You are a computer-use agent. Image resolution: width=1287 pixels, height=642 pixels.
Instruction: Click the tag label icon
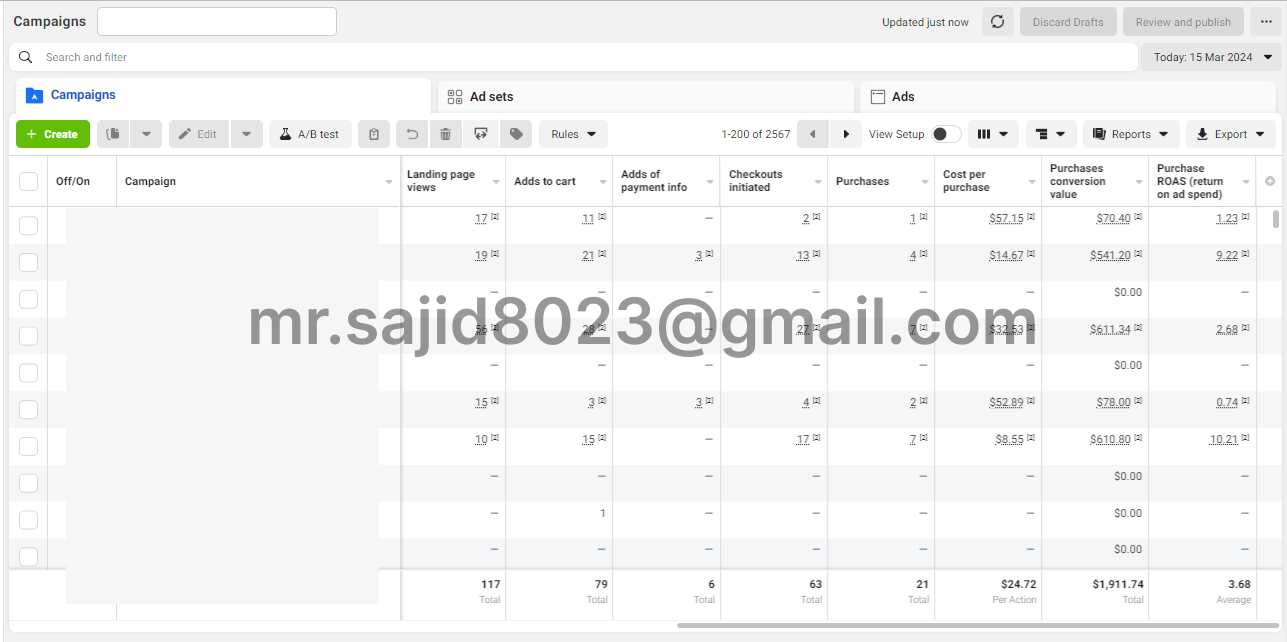coord(515,134)
